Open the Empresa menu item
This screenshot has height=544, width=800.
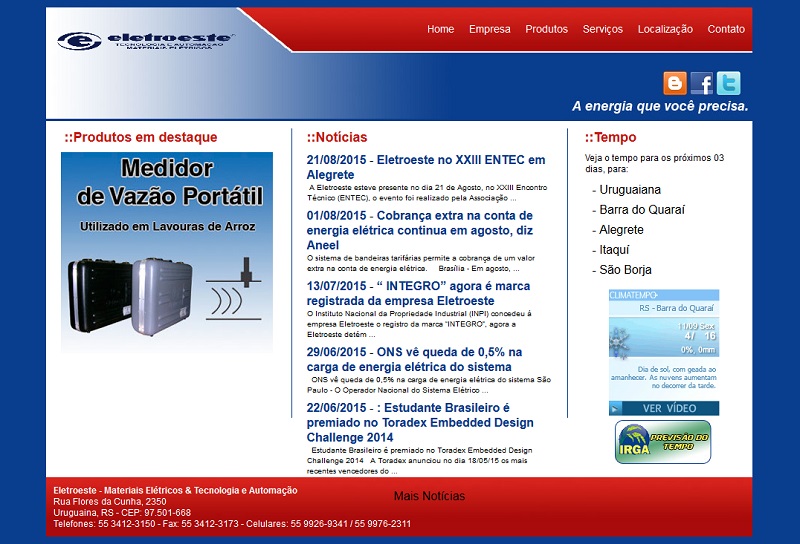(x=489, y=29)
